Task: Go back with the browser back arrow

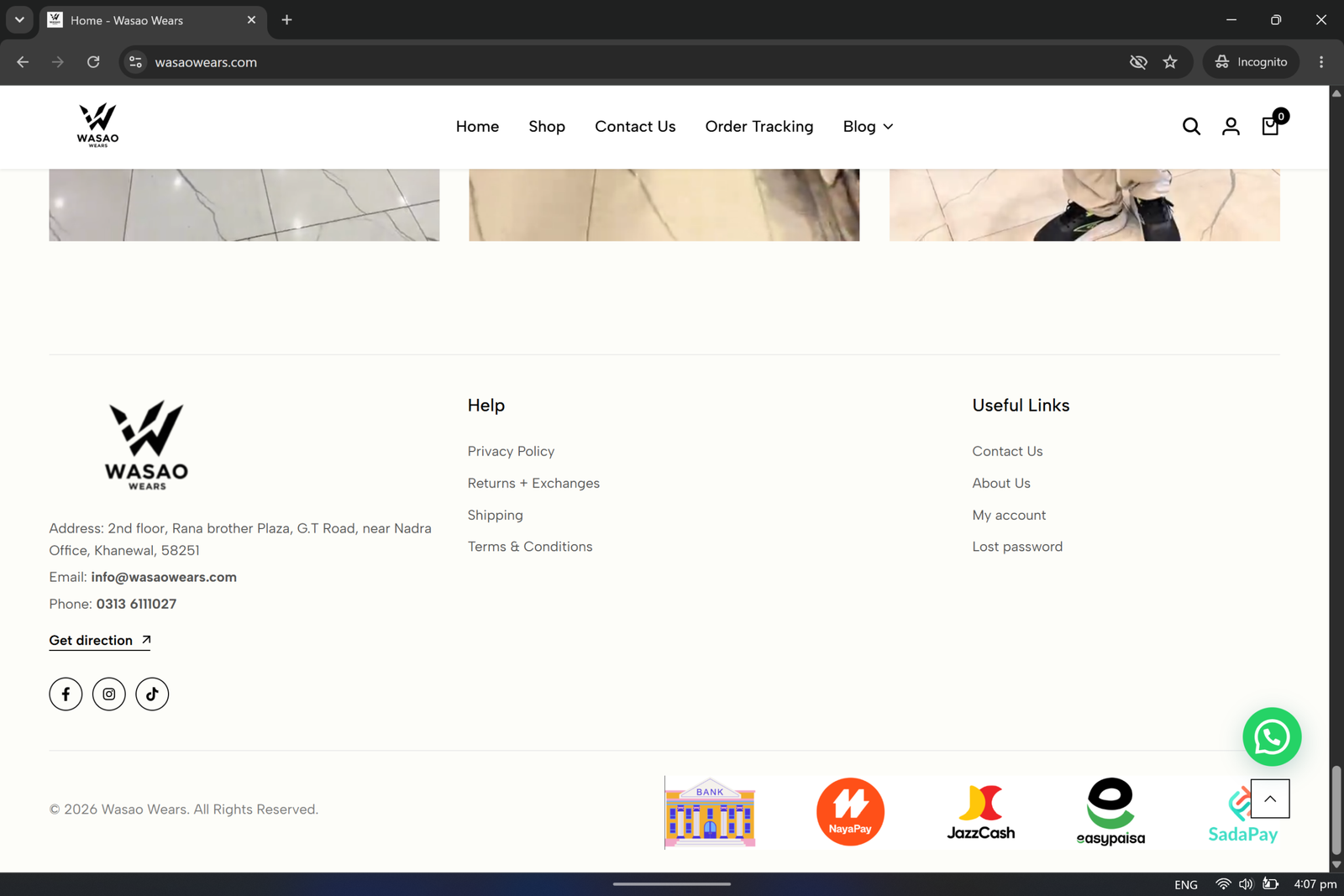Action: click(23, 62)
